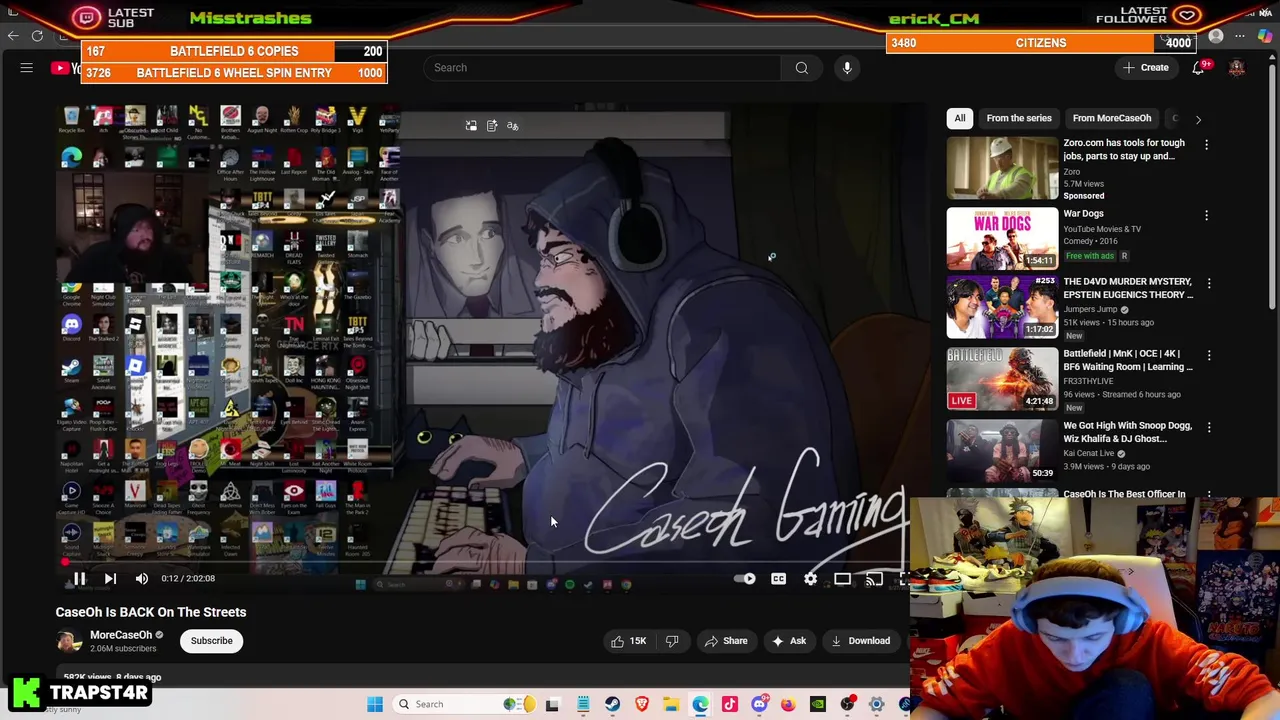Open the browser three-dot menu
This screenshot has height=720, width=1280.
tap(1240, 36)
